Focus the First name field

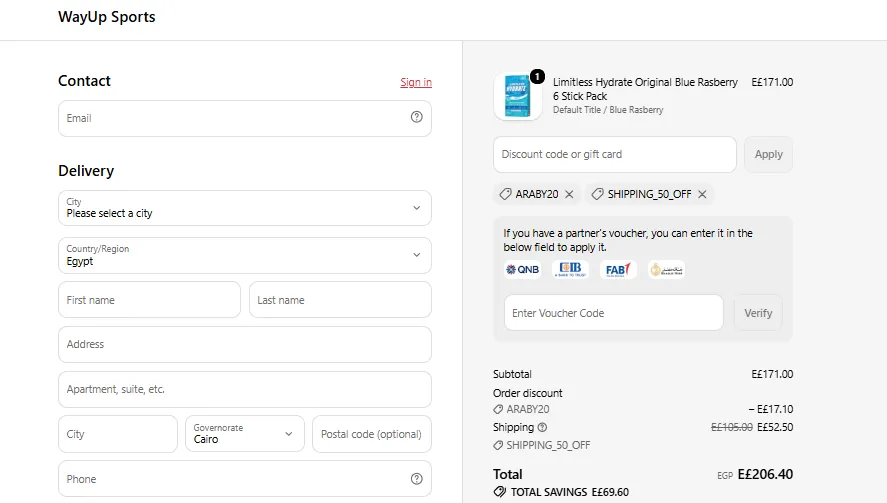tap(149, 300)
